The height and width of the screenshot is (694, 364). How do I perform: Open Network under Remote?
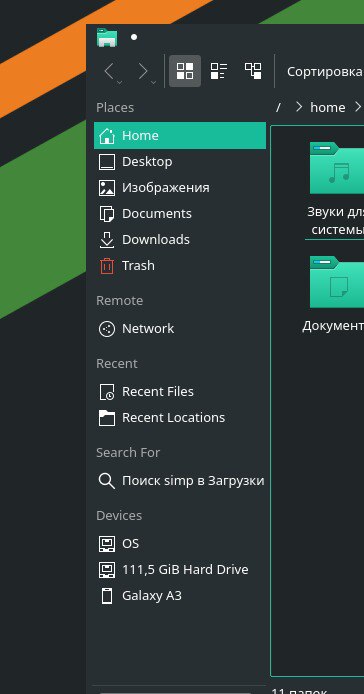pyautogui.click(x=180, y=329)
